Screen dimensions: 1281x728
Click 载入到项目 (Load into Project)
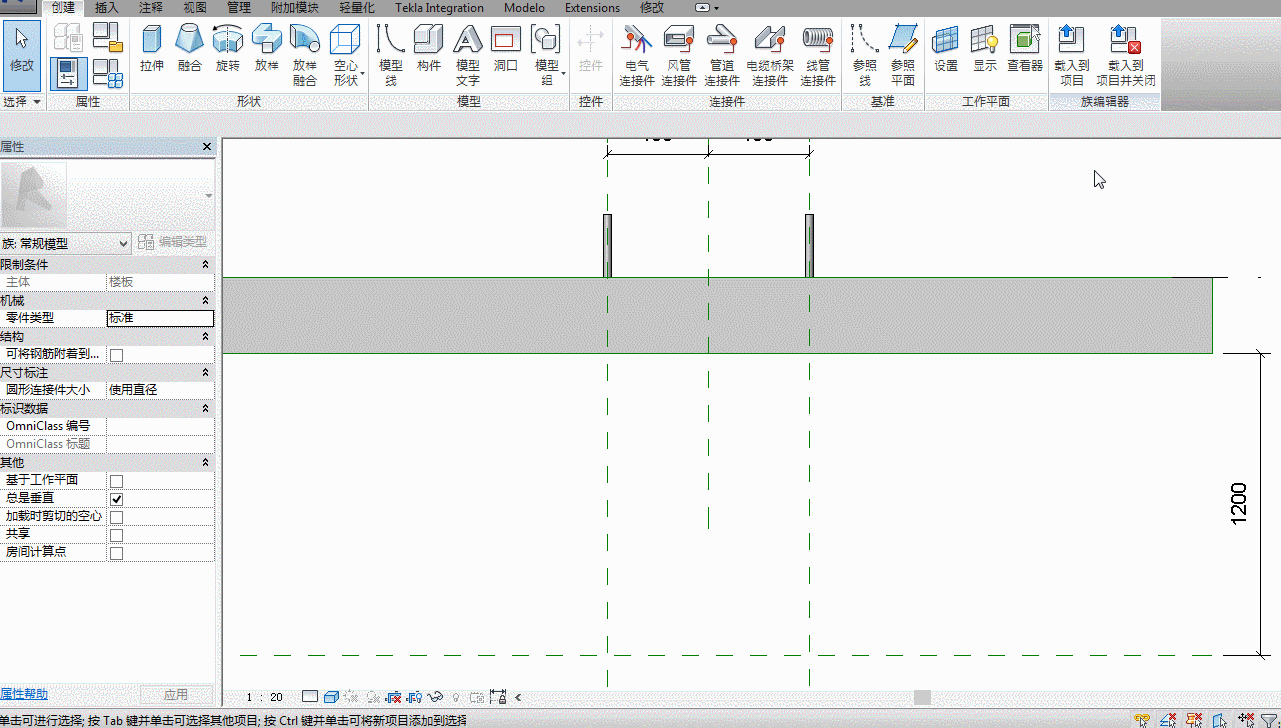coord(1072,55)
